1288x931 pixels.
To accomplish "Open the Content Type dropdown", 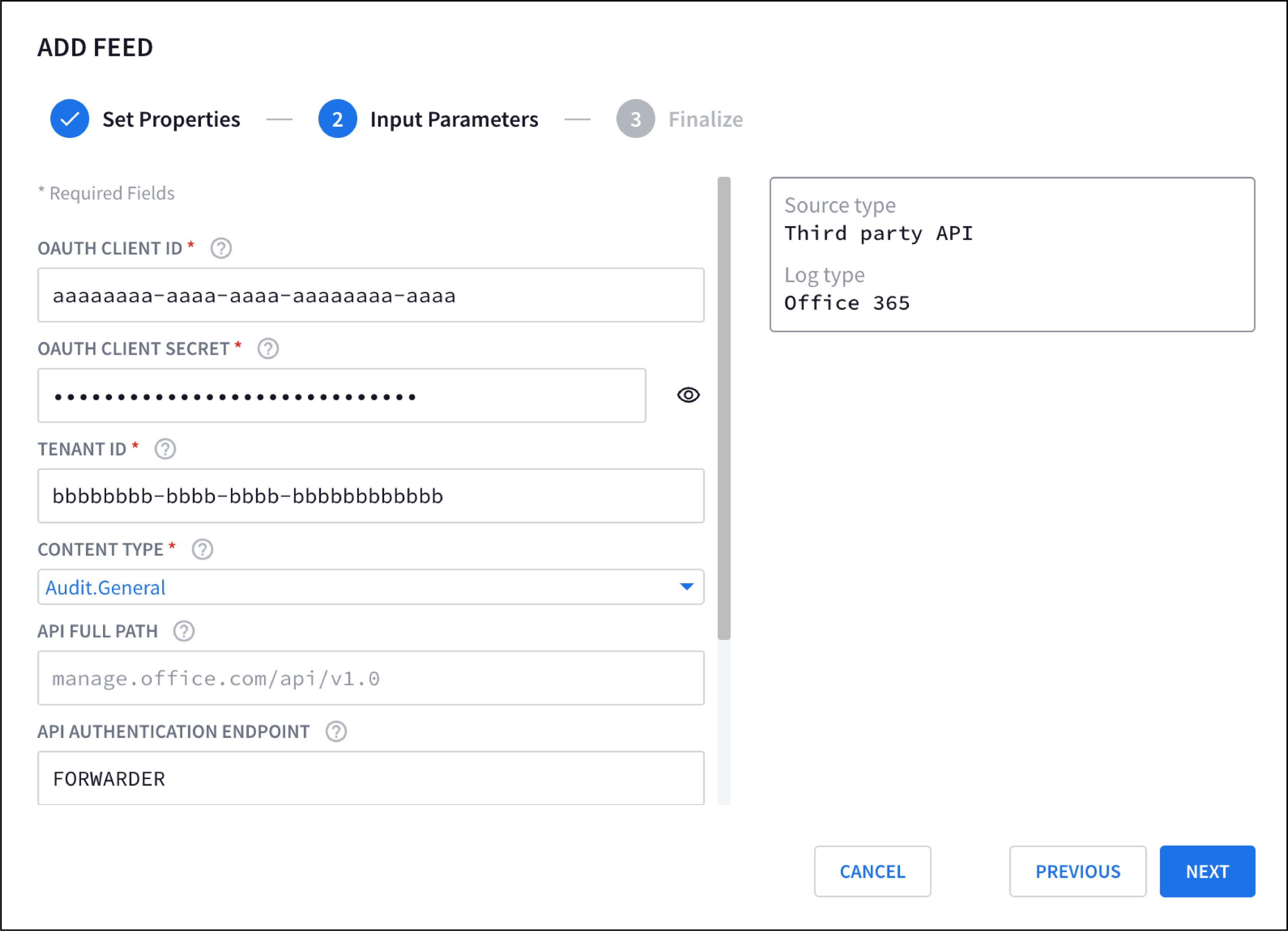I will coord(371,587).
